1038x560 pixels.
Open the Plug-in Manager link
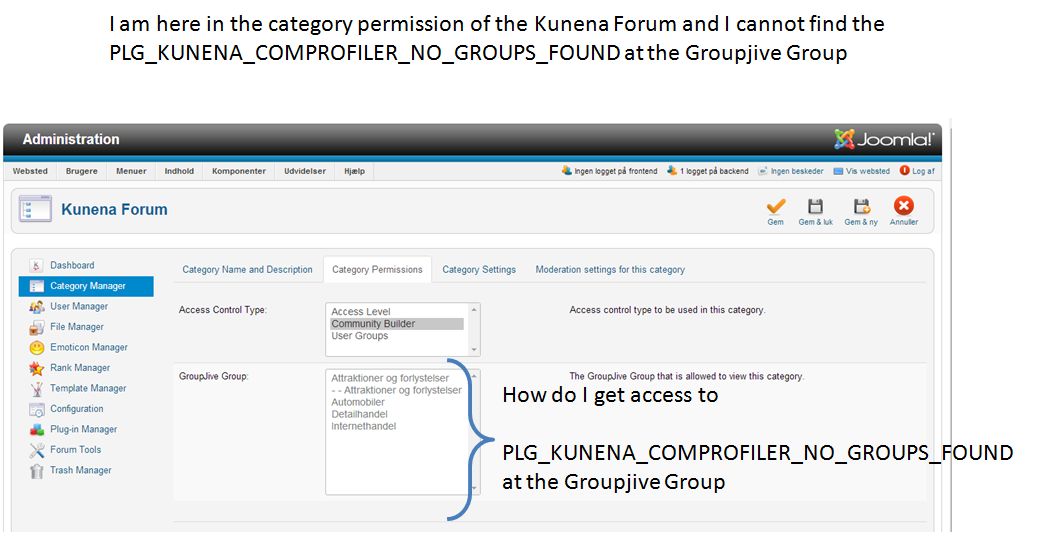[83, 430]
